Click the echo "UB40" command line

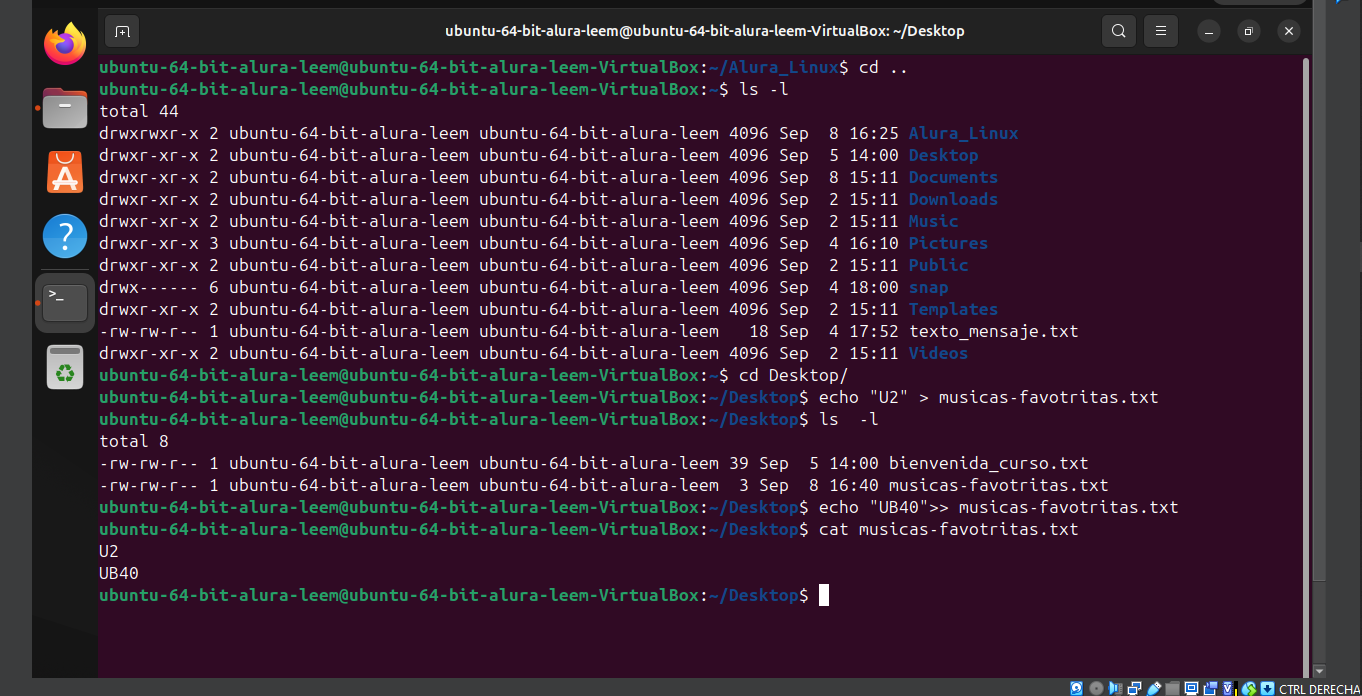point(998,507)
